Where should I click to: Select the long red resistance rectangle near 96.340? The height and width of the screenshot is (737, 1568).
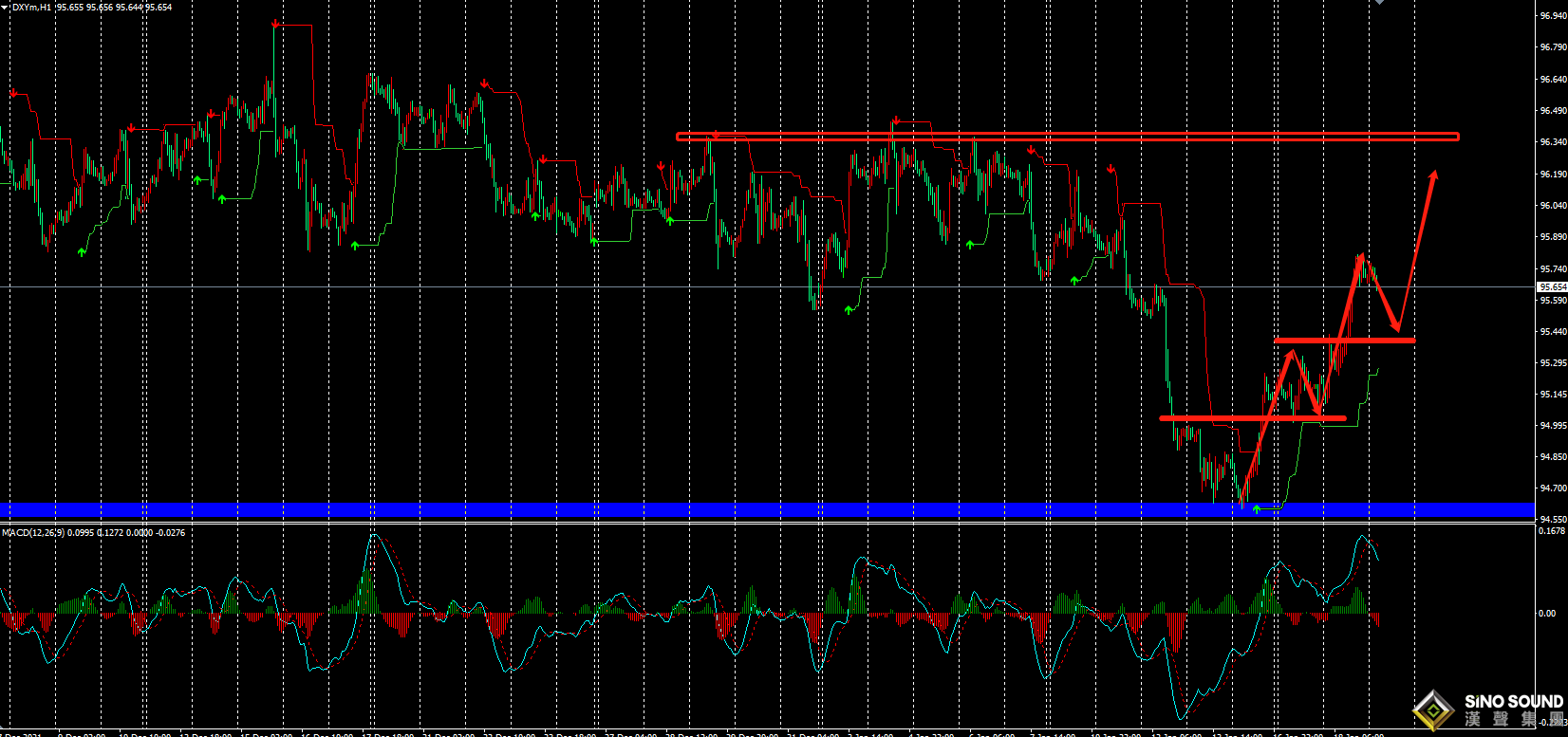[x=1067, y=137]
